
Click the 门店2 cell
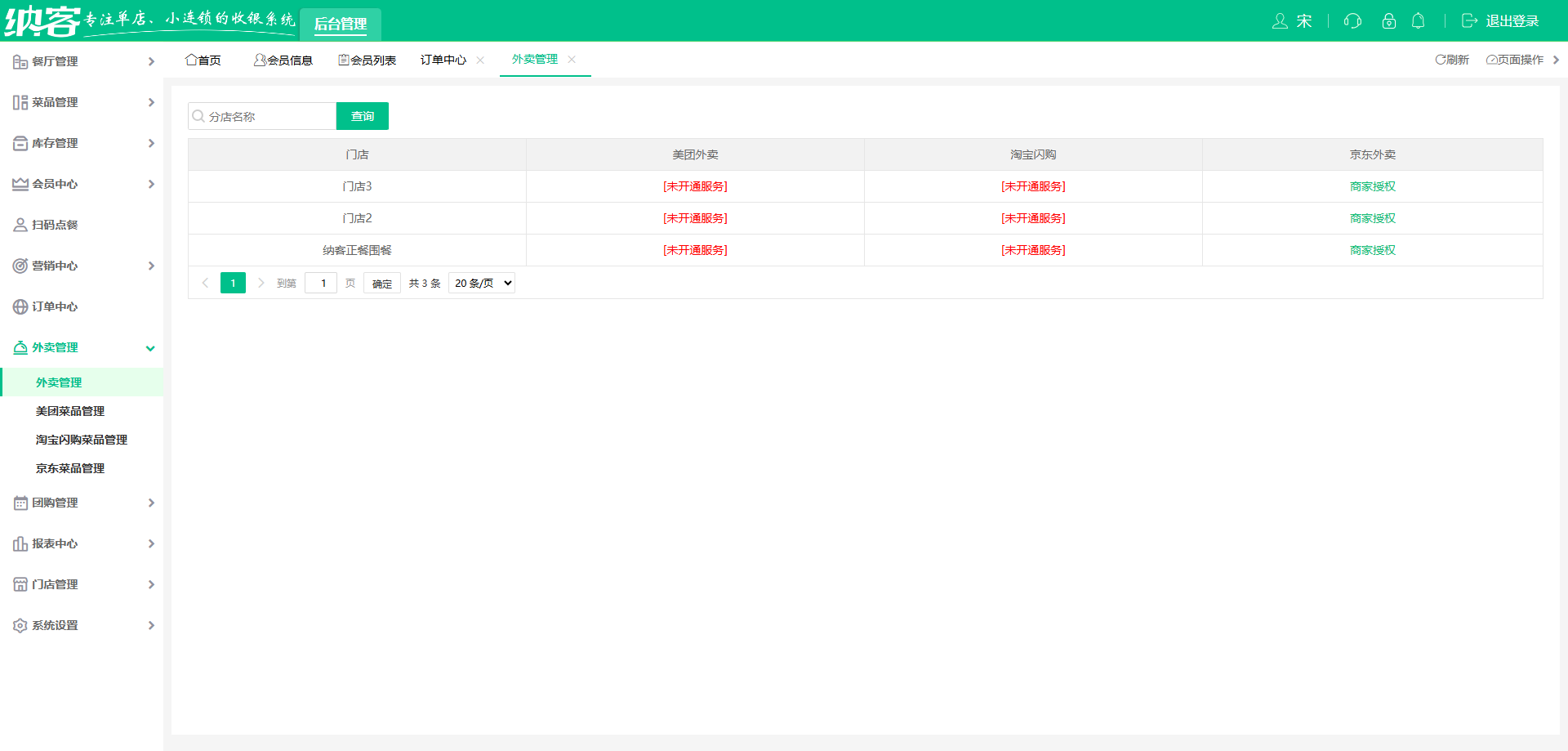click(x=357, y=218)
